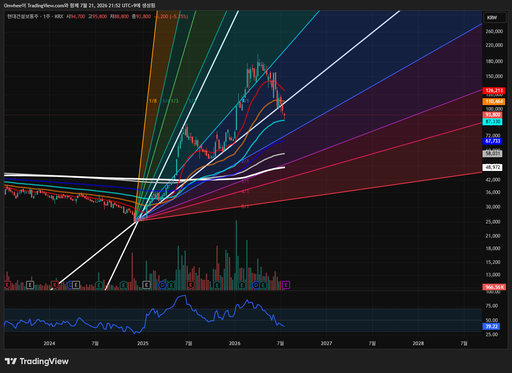Click the orange 1/8 Gann fan label
512x373 pixels.
153,101
